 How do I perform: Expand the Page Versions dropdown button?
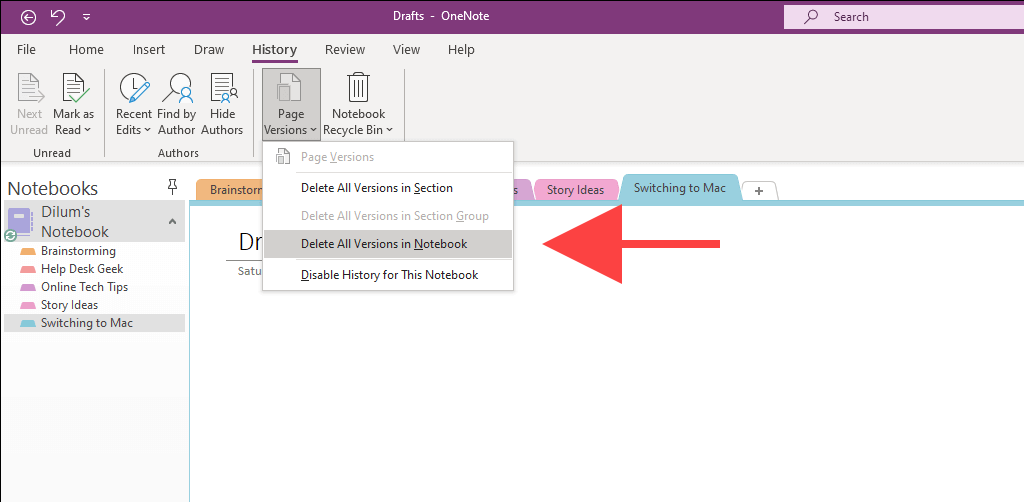click(x=291, y=104)
